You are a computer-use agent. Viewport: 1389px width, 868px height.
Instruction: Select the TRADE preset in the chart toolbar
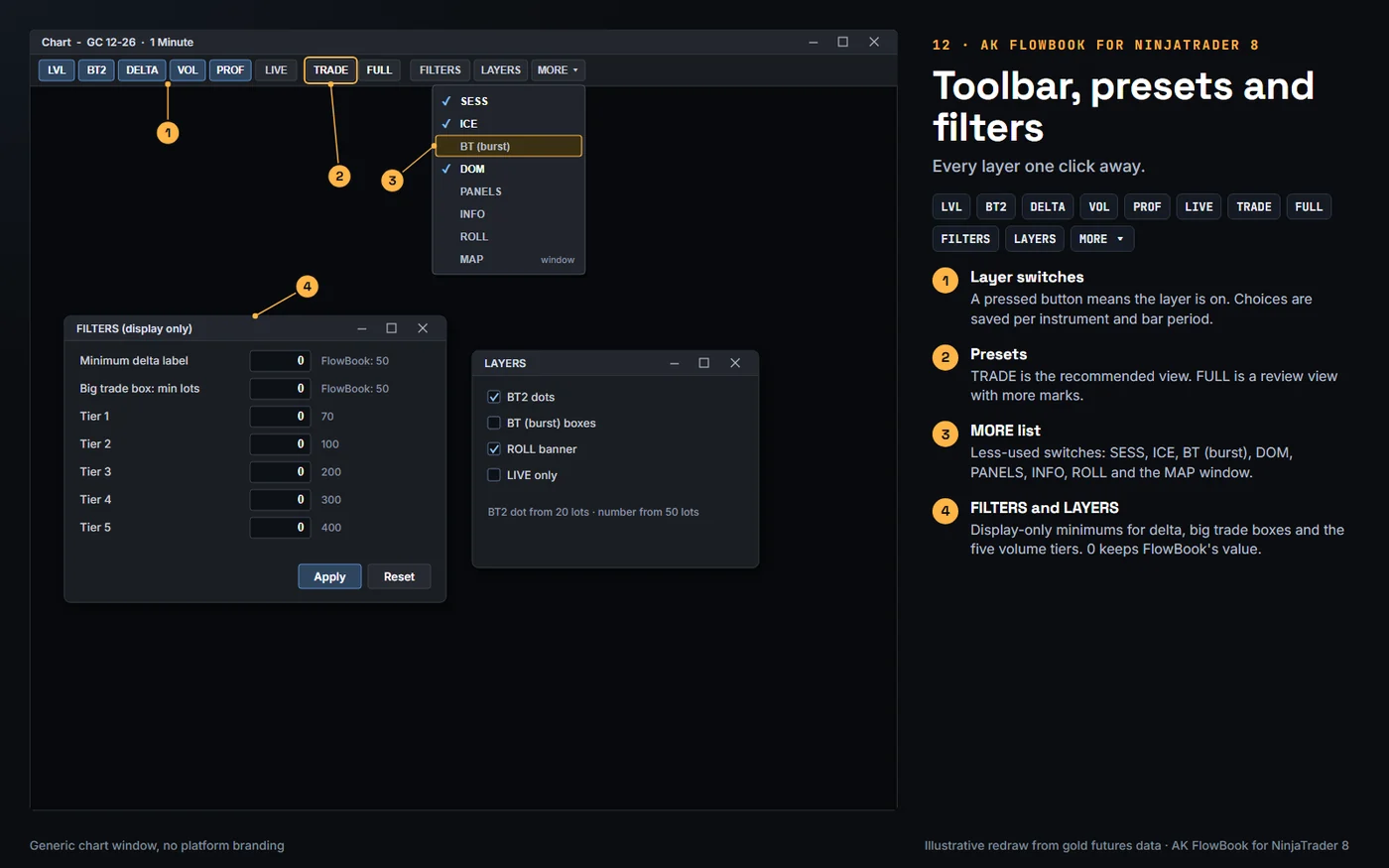[x=330, y=70]
